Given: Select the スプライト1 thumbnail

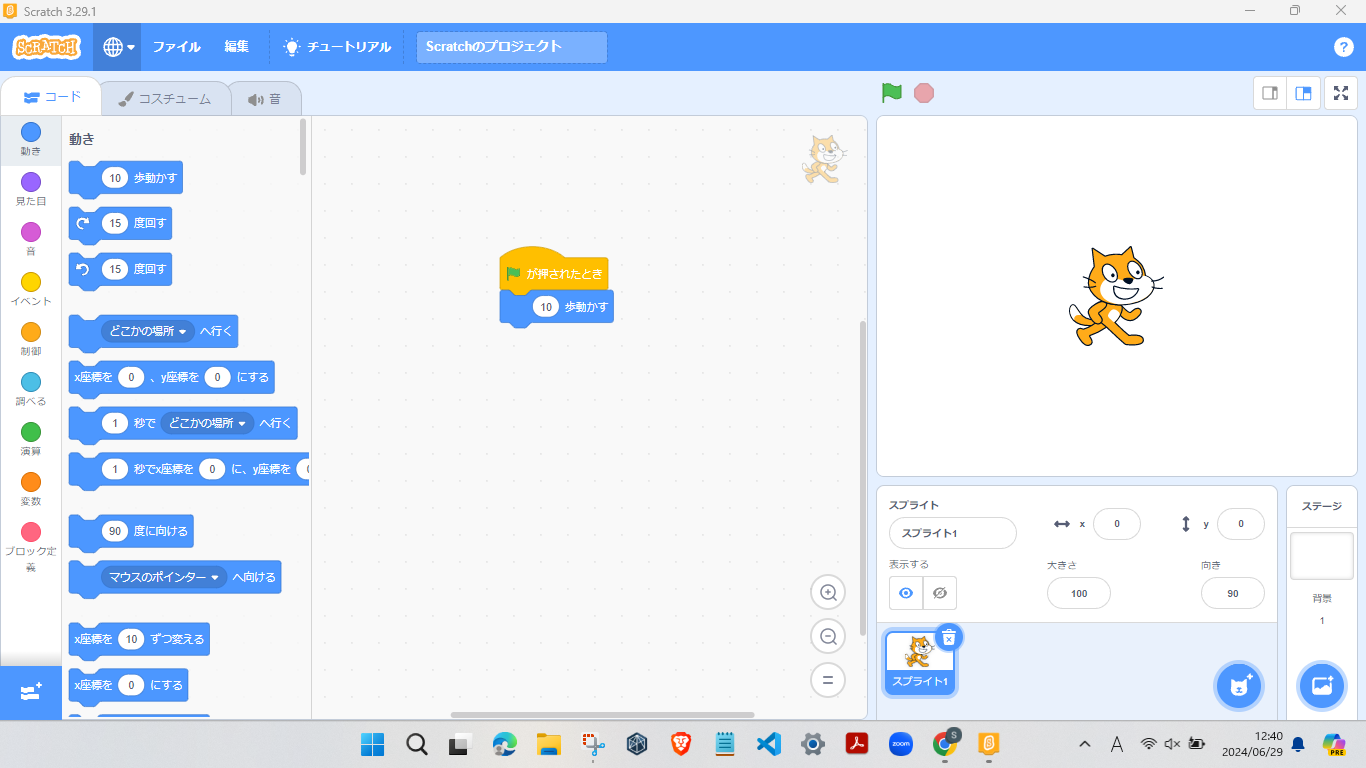Looking at the screenshot, I should 920,662.
